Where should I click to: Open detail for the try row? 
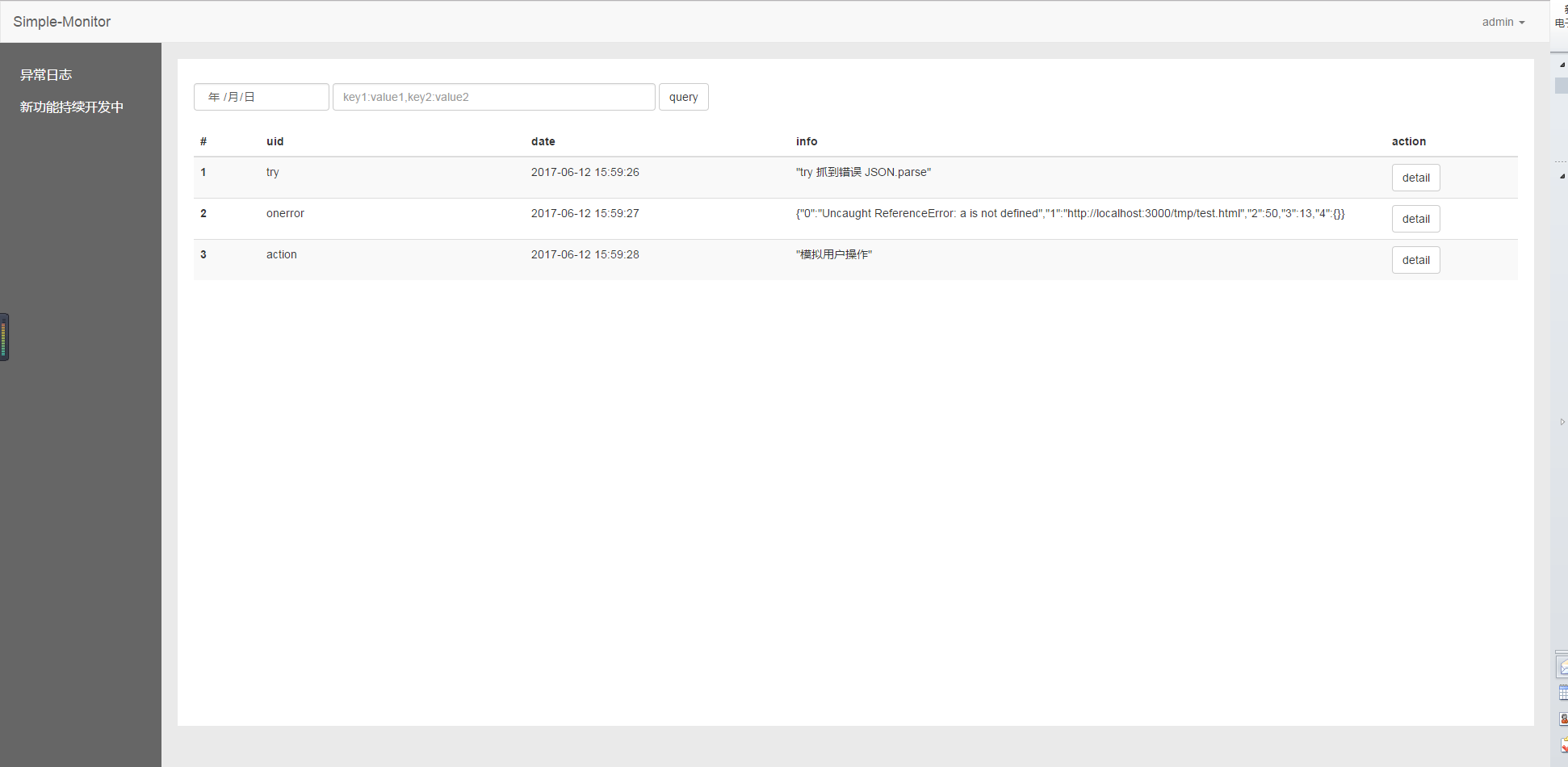pos(1416,178)
